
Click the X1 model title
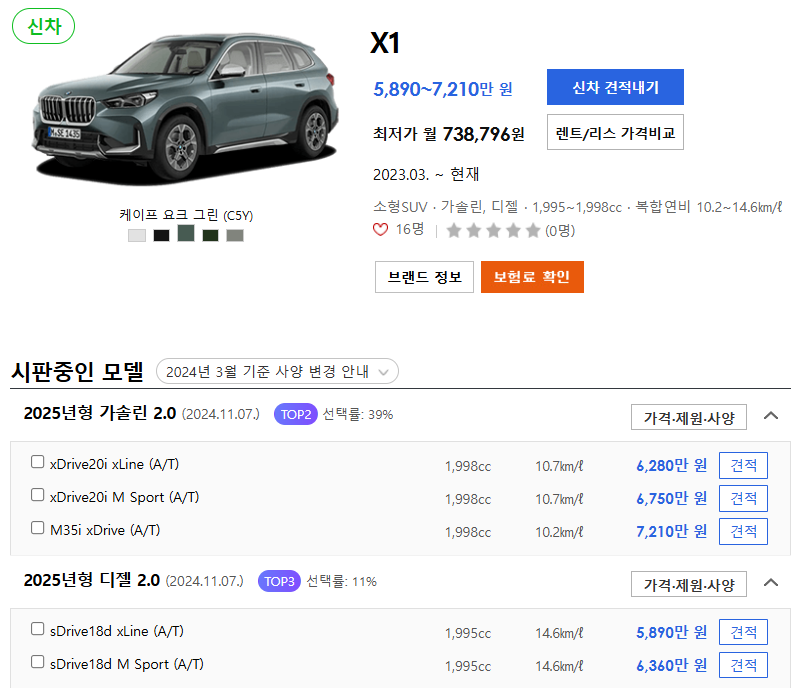click(x=384, y=43)
